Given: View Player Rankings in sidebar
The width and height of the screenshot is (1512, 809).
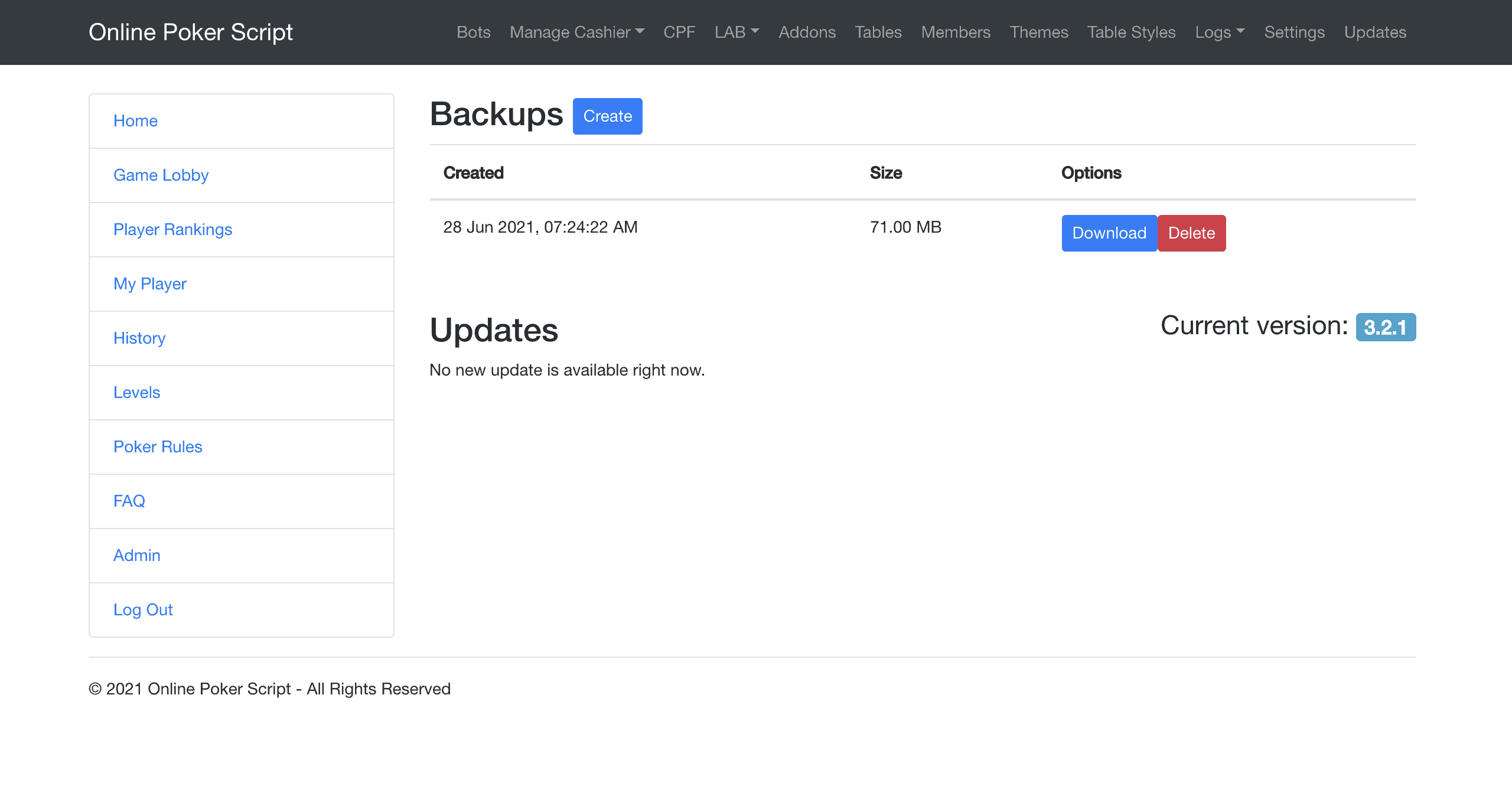Looking at the screenshot, I should pos(172,230).
